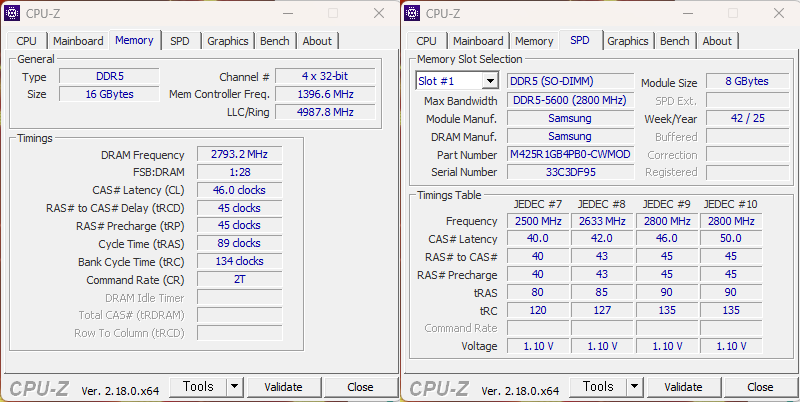Click the JEDEC #7 tRAS value 80
The image size is (800, 402).
pos(538,292)
